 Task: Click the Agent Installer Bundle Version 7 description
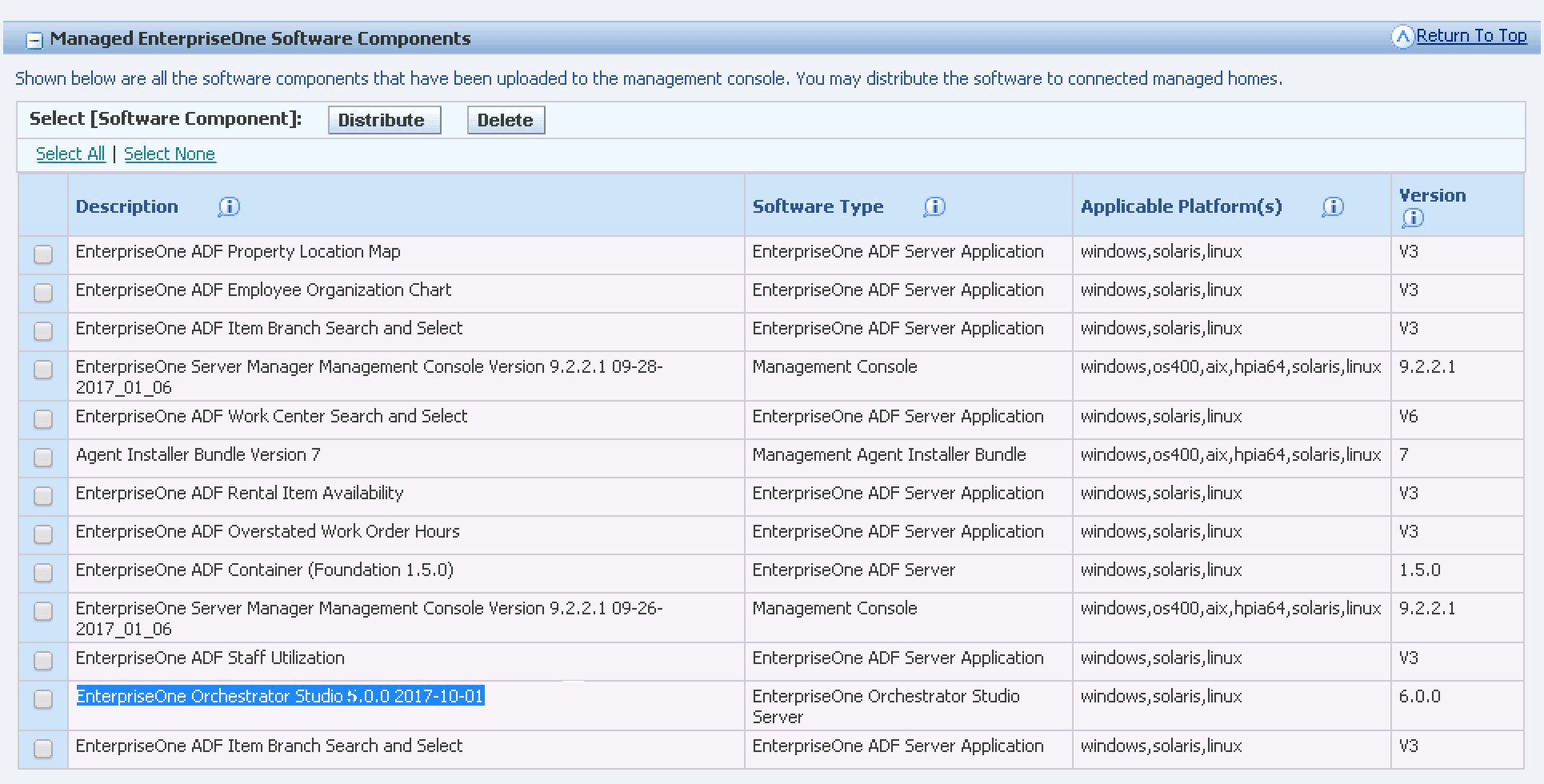198,454
